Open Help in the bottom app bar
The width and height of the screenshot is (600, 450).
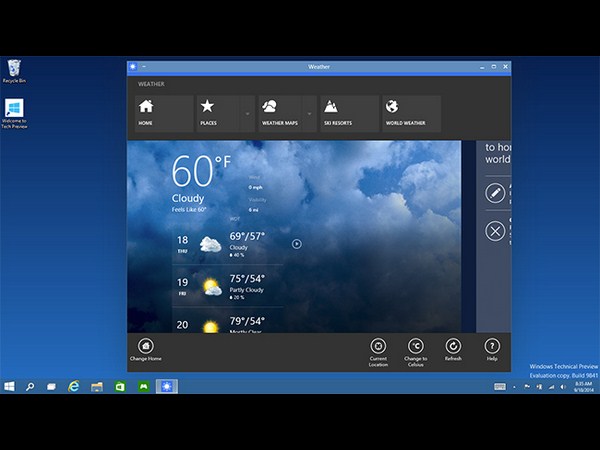[492, 350]
